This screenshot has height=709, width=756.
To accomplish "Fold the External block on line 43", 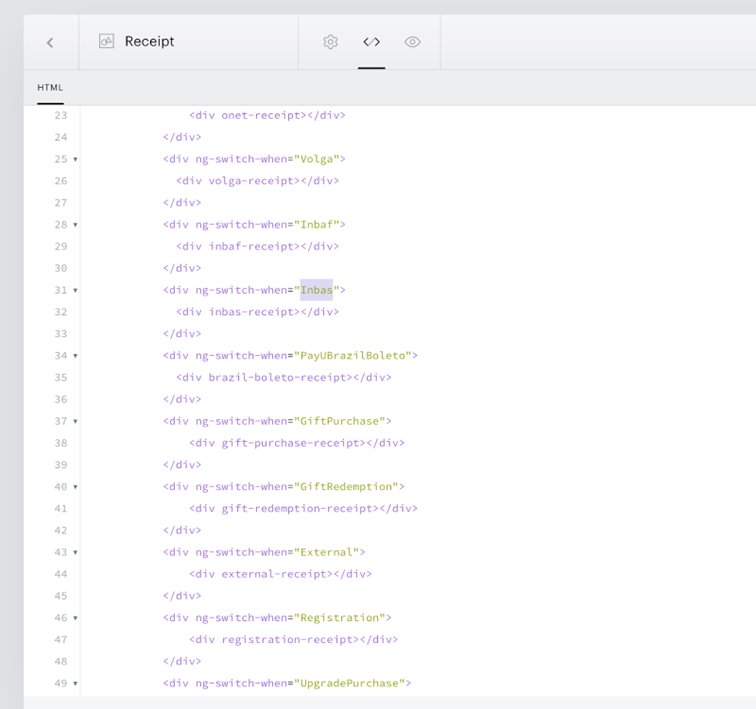I will point(75,552).
